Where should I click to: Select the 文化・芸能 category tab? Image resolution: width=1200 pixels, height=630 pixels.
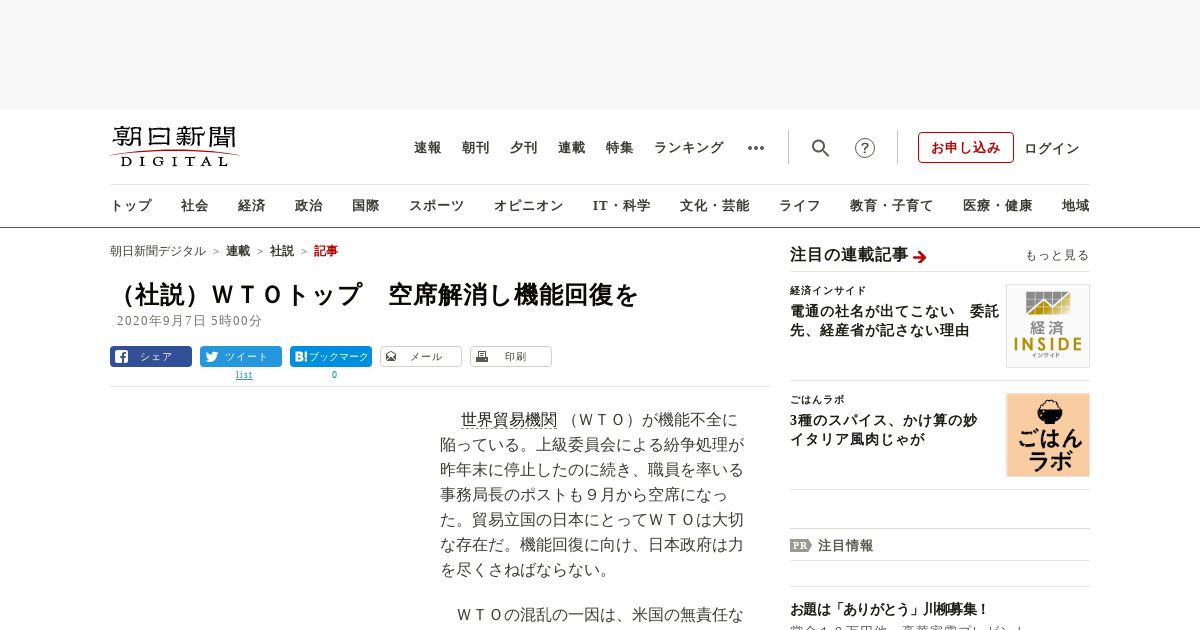[715, 206]
